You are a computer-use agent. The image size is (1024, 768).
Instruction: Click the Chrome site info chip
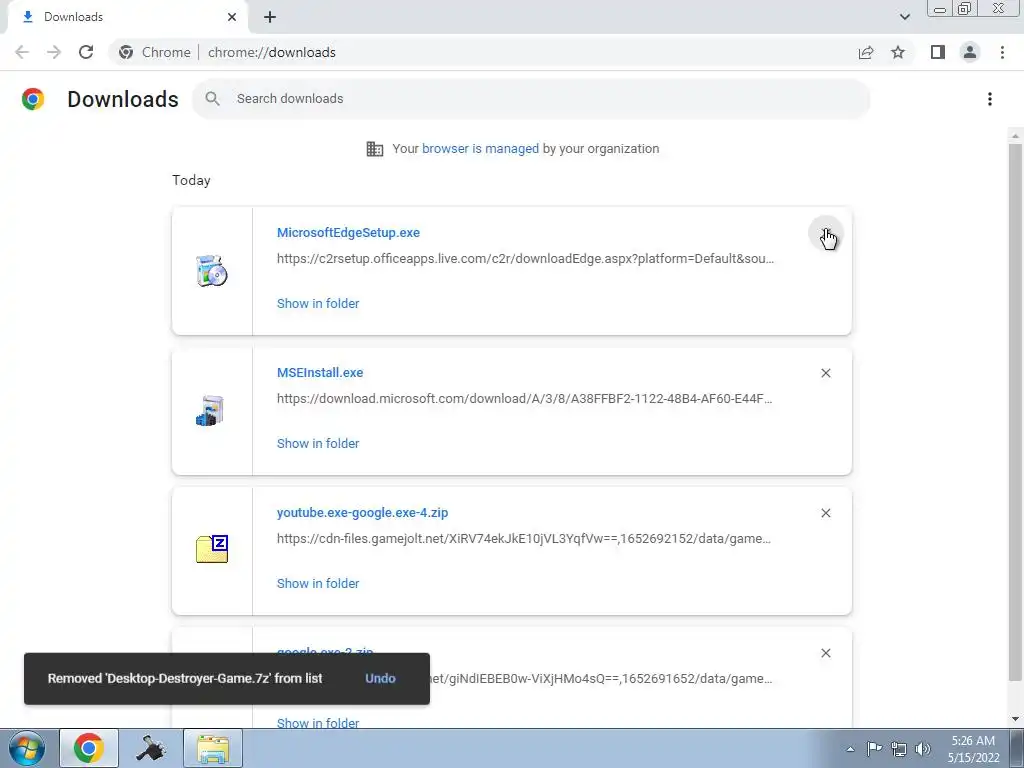(155, 52)
